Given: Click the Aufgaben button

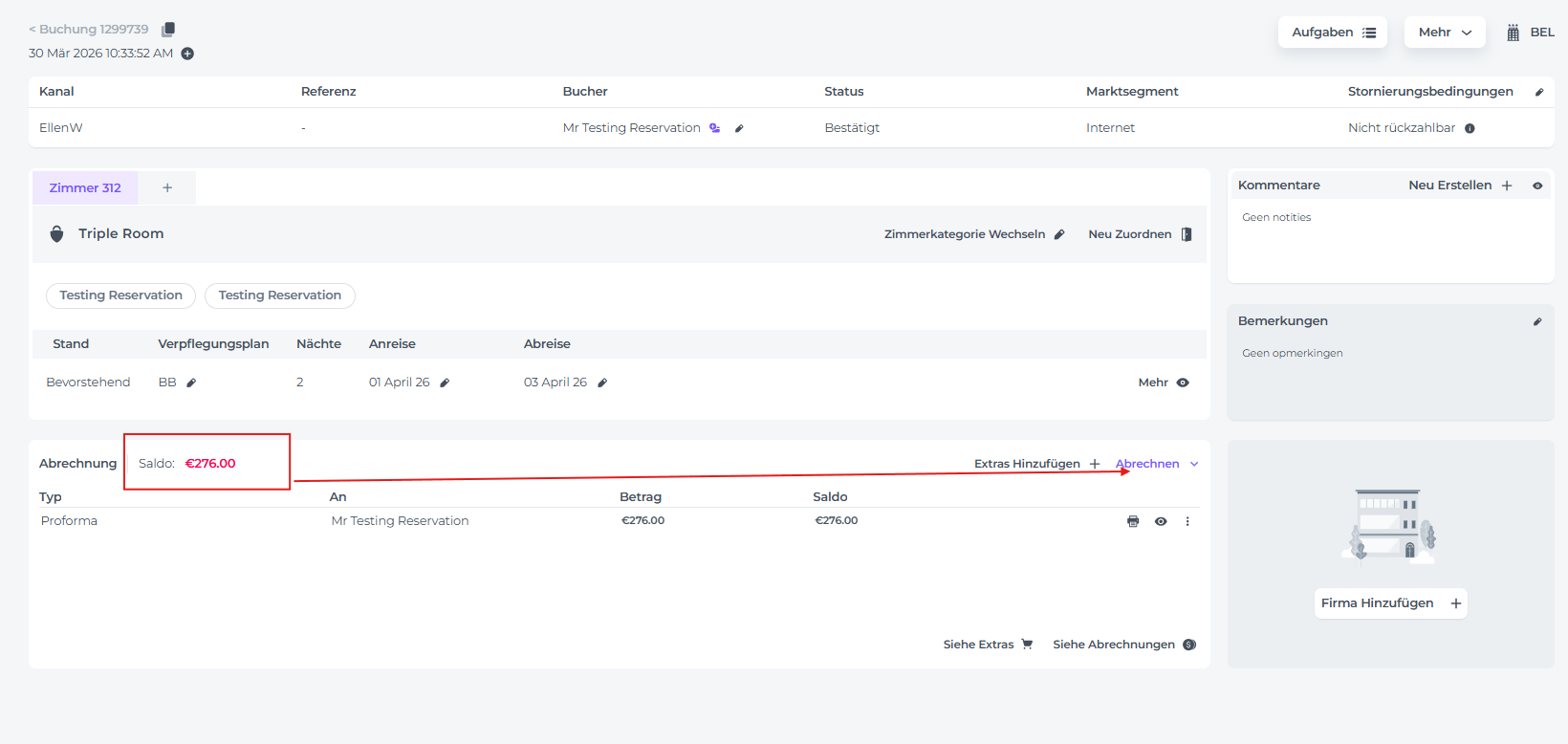Looking at the screenshot, I should tap(1333, 33).
